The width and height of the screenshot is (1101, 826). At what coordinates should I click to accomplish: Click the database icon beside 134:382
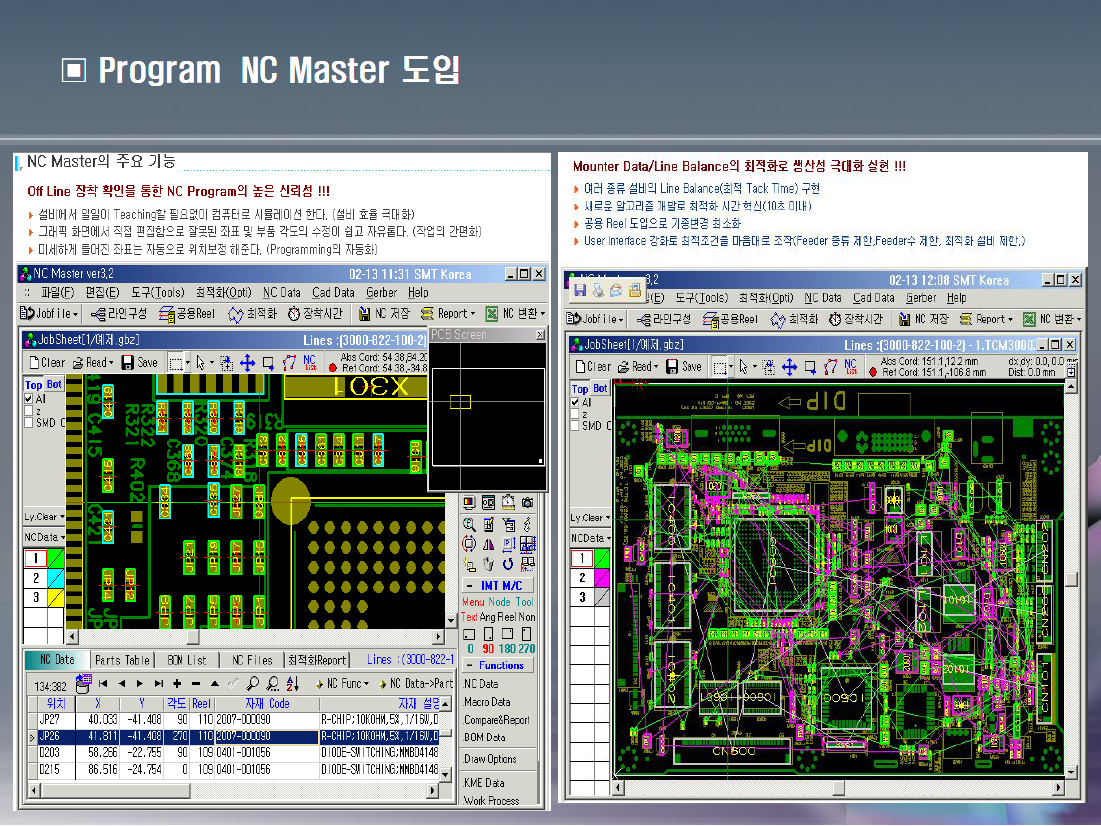[83, 684]
